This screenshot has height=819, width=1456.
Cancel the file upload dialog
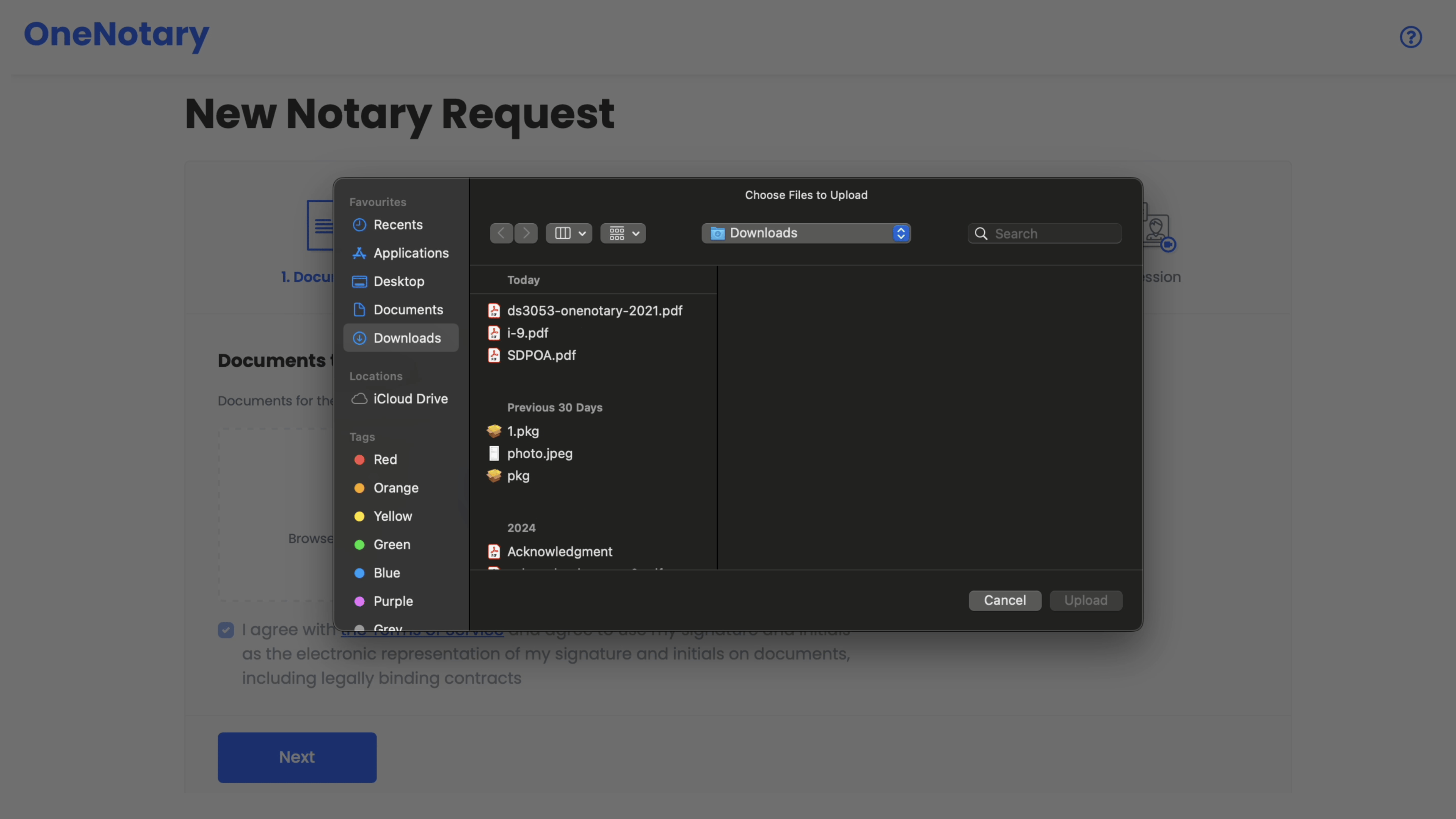click(1004, 600)
